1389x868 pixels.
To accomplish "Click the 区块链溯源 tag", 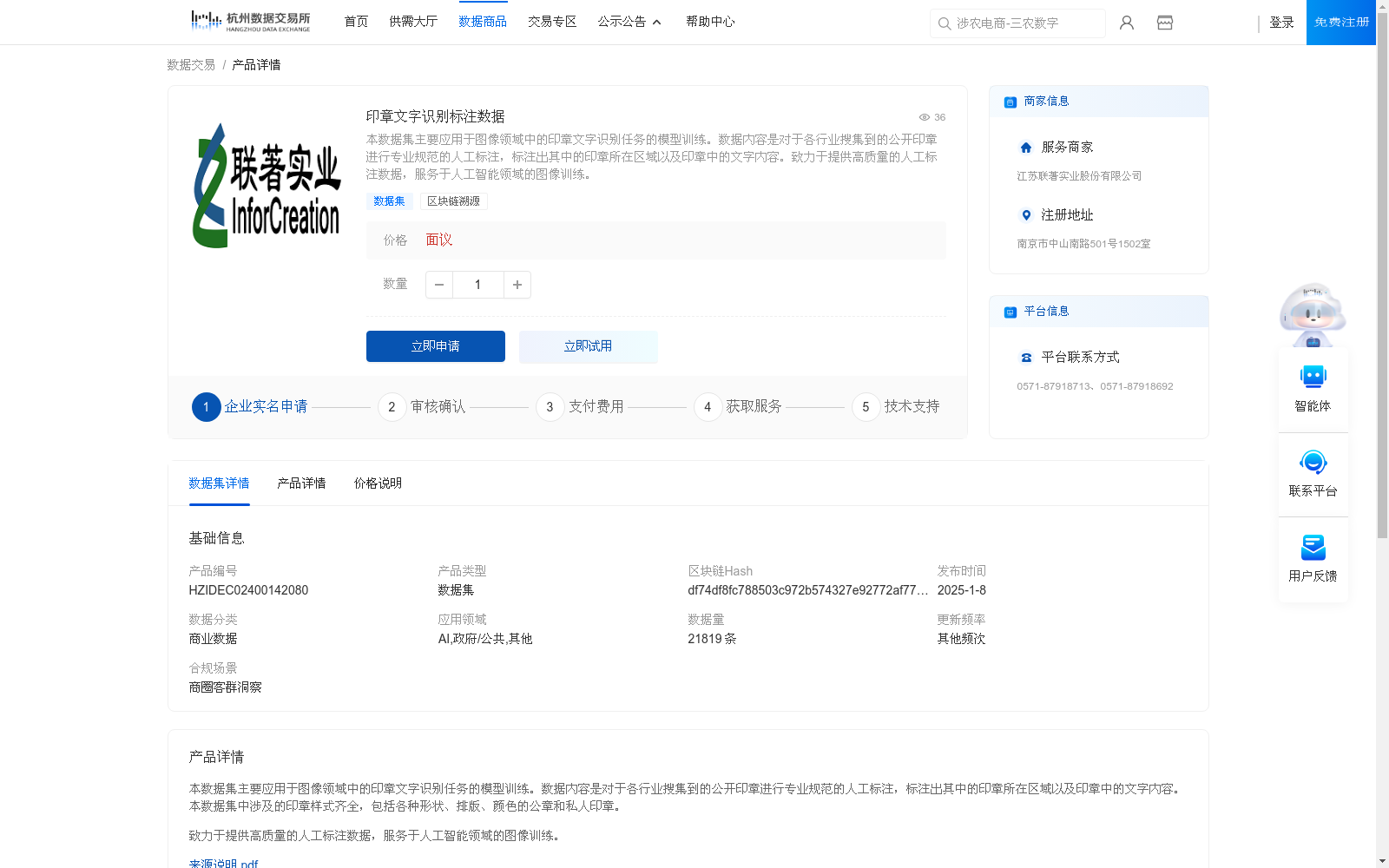I will click(453, 201).
